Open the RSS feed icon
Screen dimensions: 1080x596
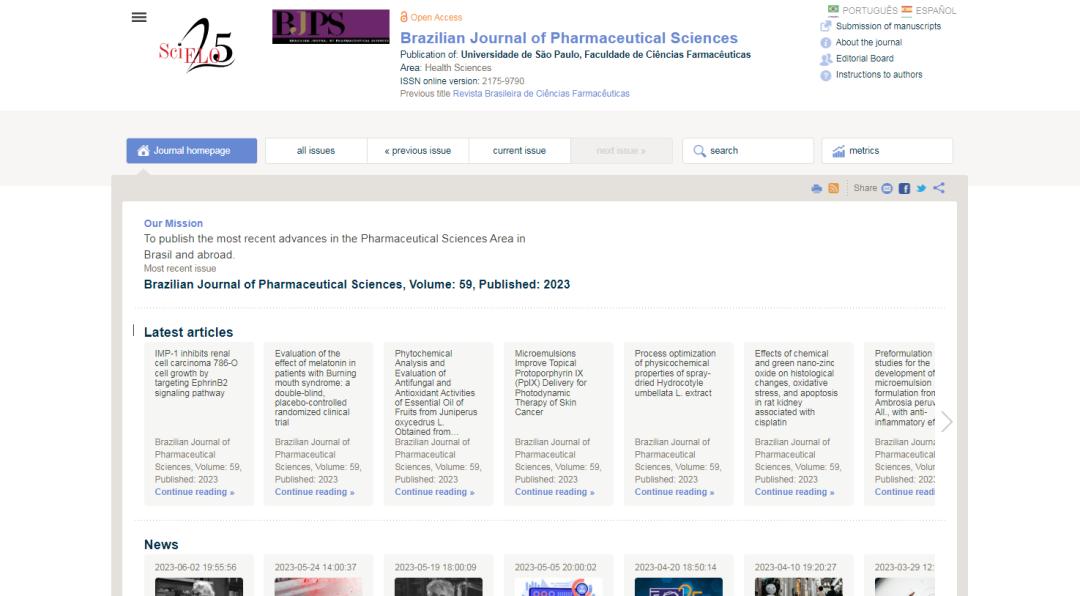point(833,188)
